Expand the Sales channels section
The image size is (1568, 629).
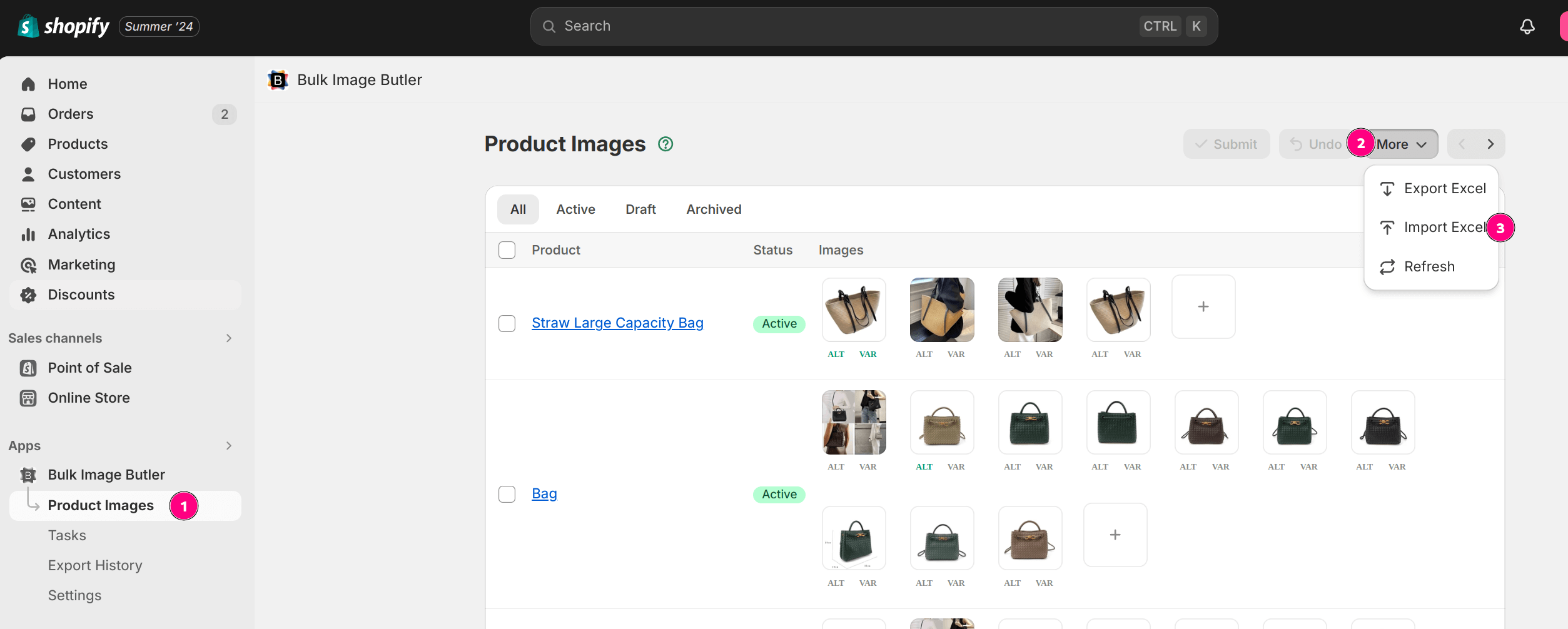(229, 338)
